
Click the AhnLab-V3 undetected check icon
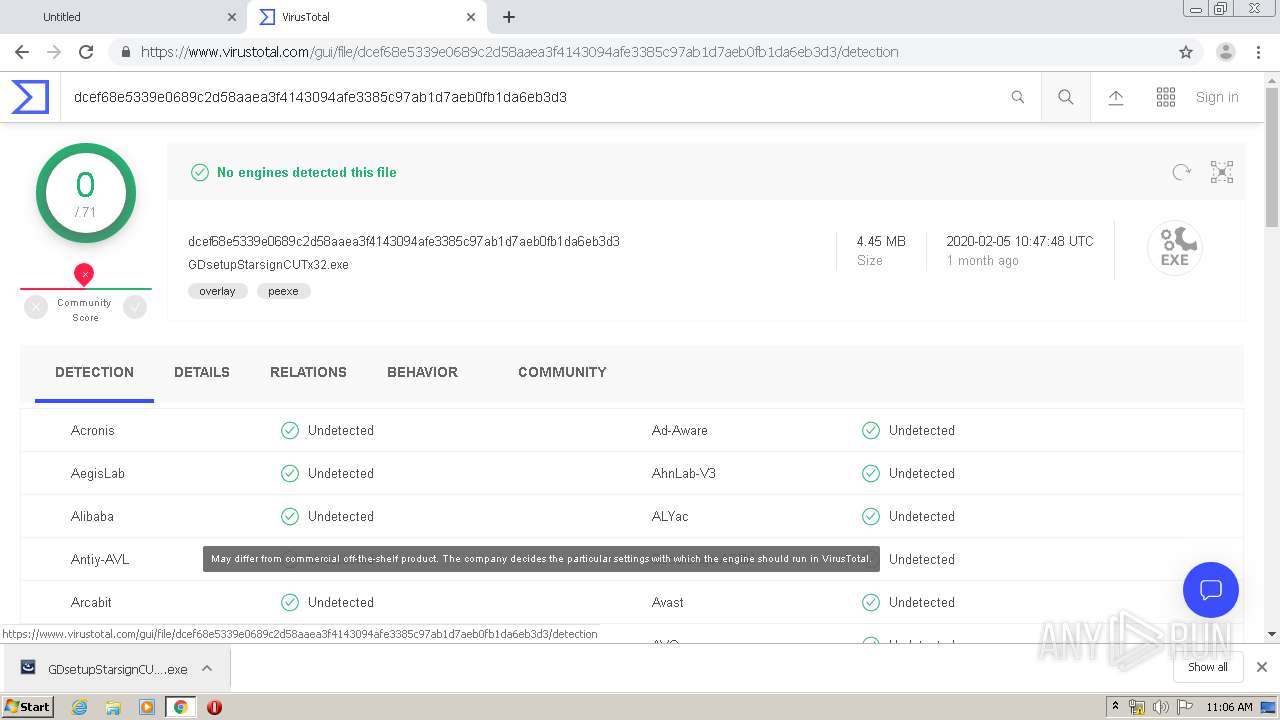tap(871, 473)
